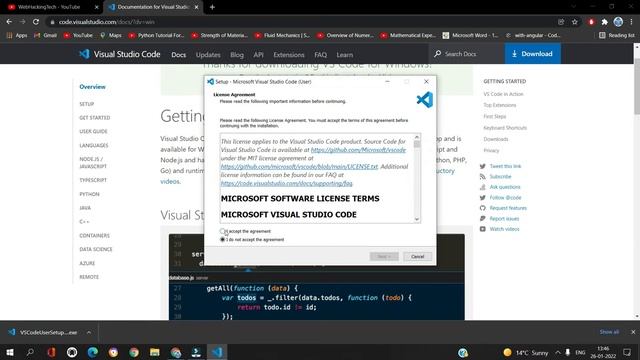Select Overview in docs sidebar
The image size is (640, 360).
pyautogui.click(x=92, y=87)
